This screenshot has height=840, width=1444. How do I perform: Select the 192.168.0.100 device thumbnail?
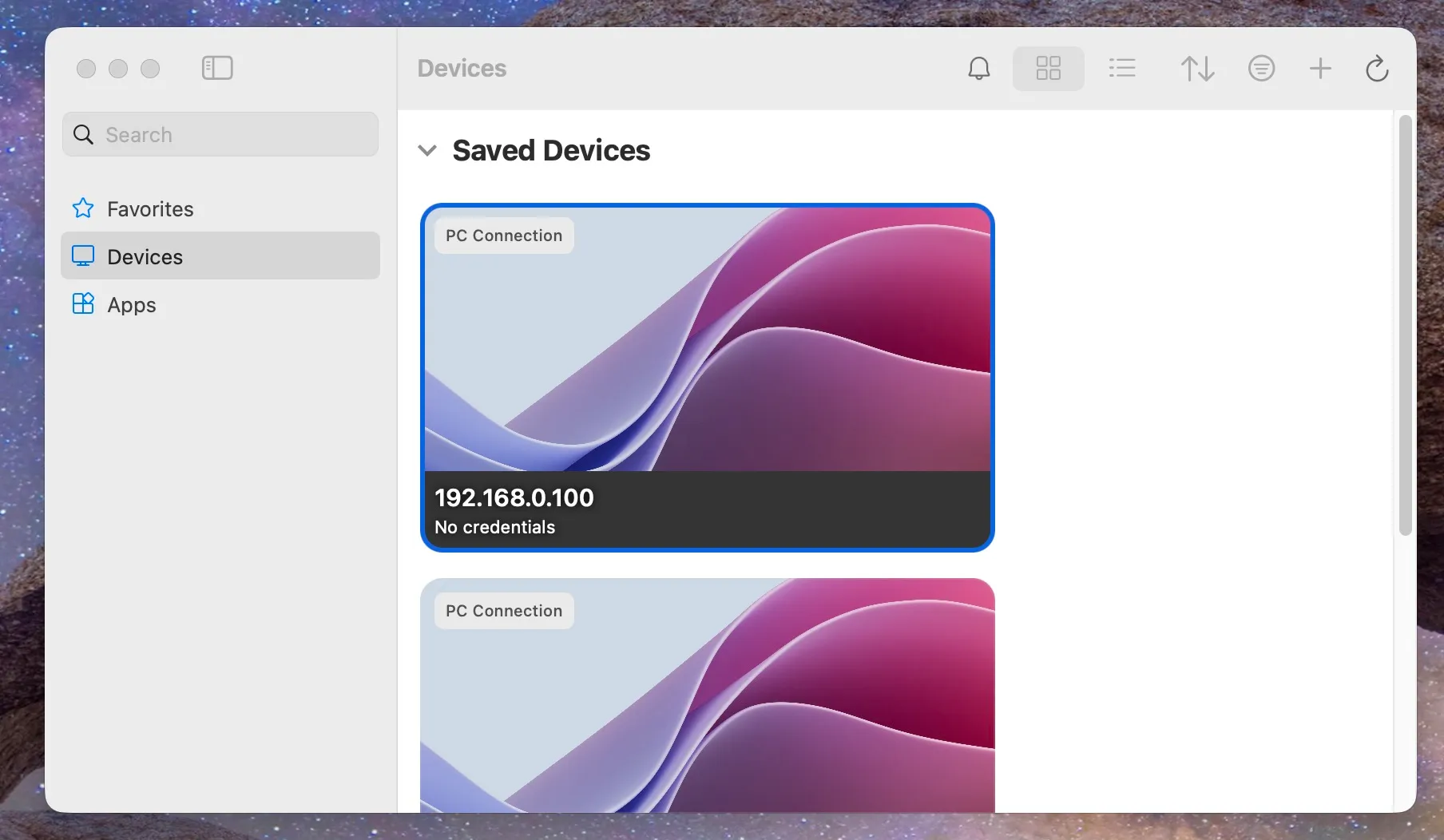tap(708, 339)
